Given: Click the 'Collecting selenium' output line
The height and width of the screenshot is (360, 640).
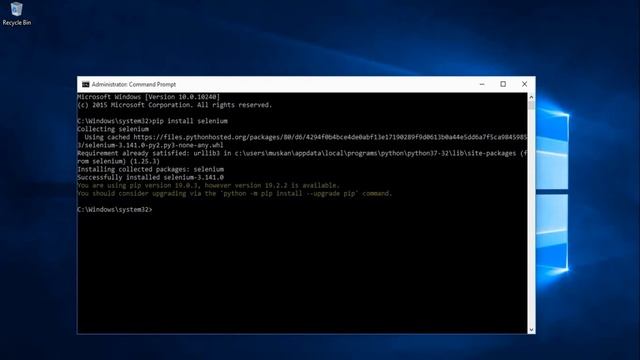Looking at the screenshot, I should (113, 129).
